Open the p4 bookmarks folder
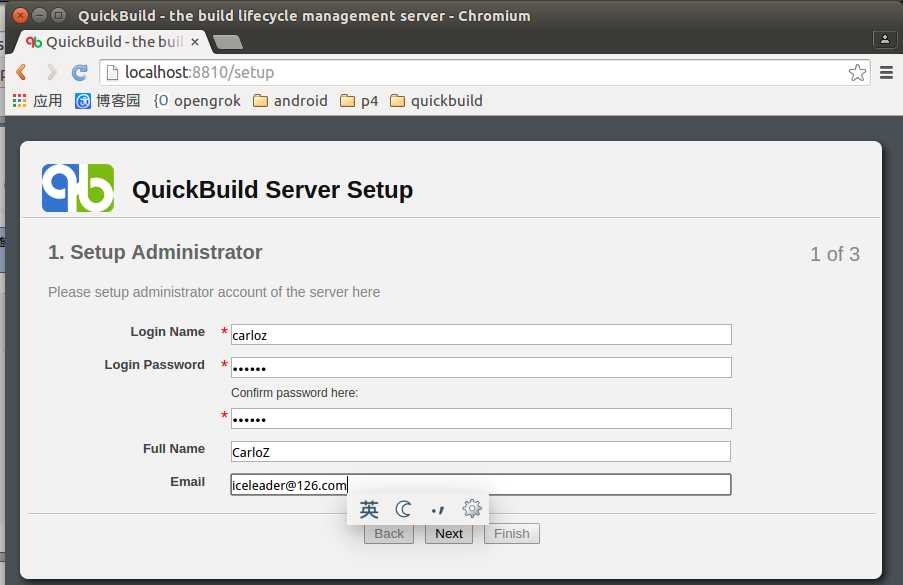The width and height of the screenshot is (903, 585). pyautogui.click(x=359, y=101)
